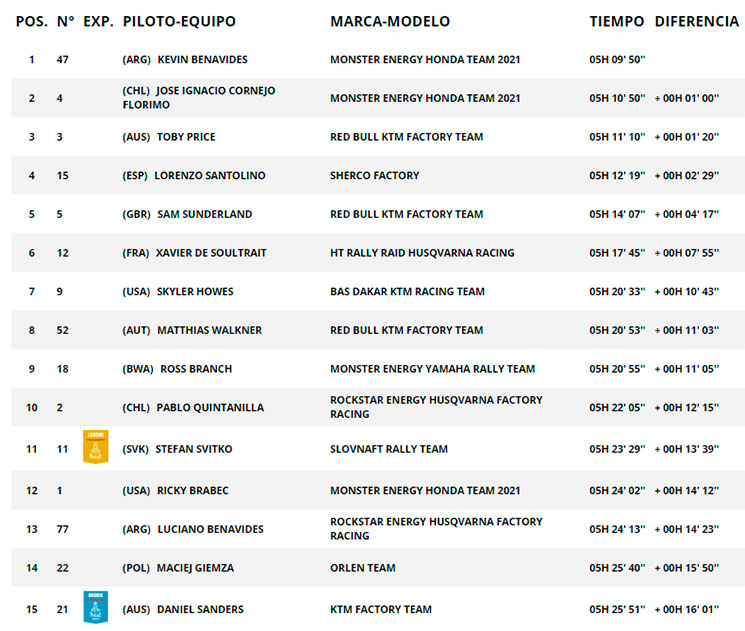Select Sam Sunderland in the results
The image size is (745, 631).
coord(204,214)
